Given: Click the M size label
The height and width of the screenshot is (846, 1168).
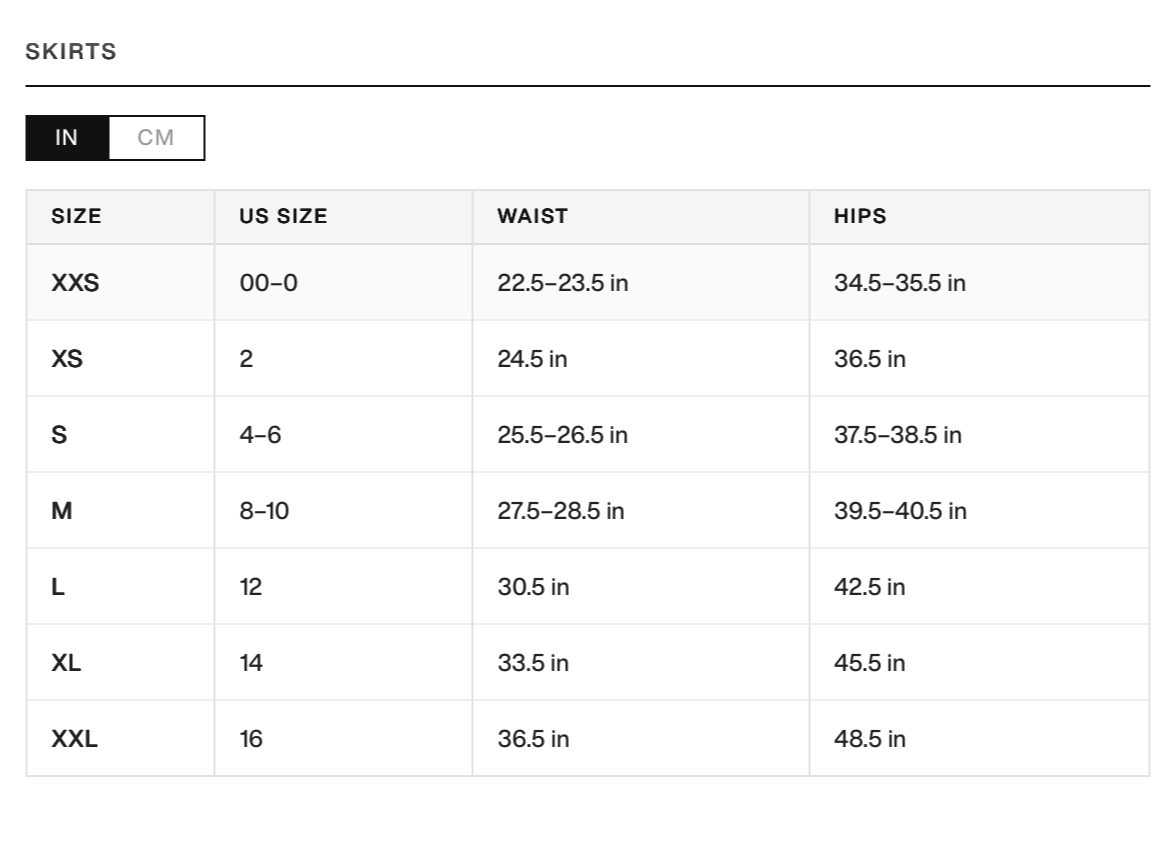Looking at the screenshot, I should (x=62, y=511).
